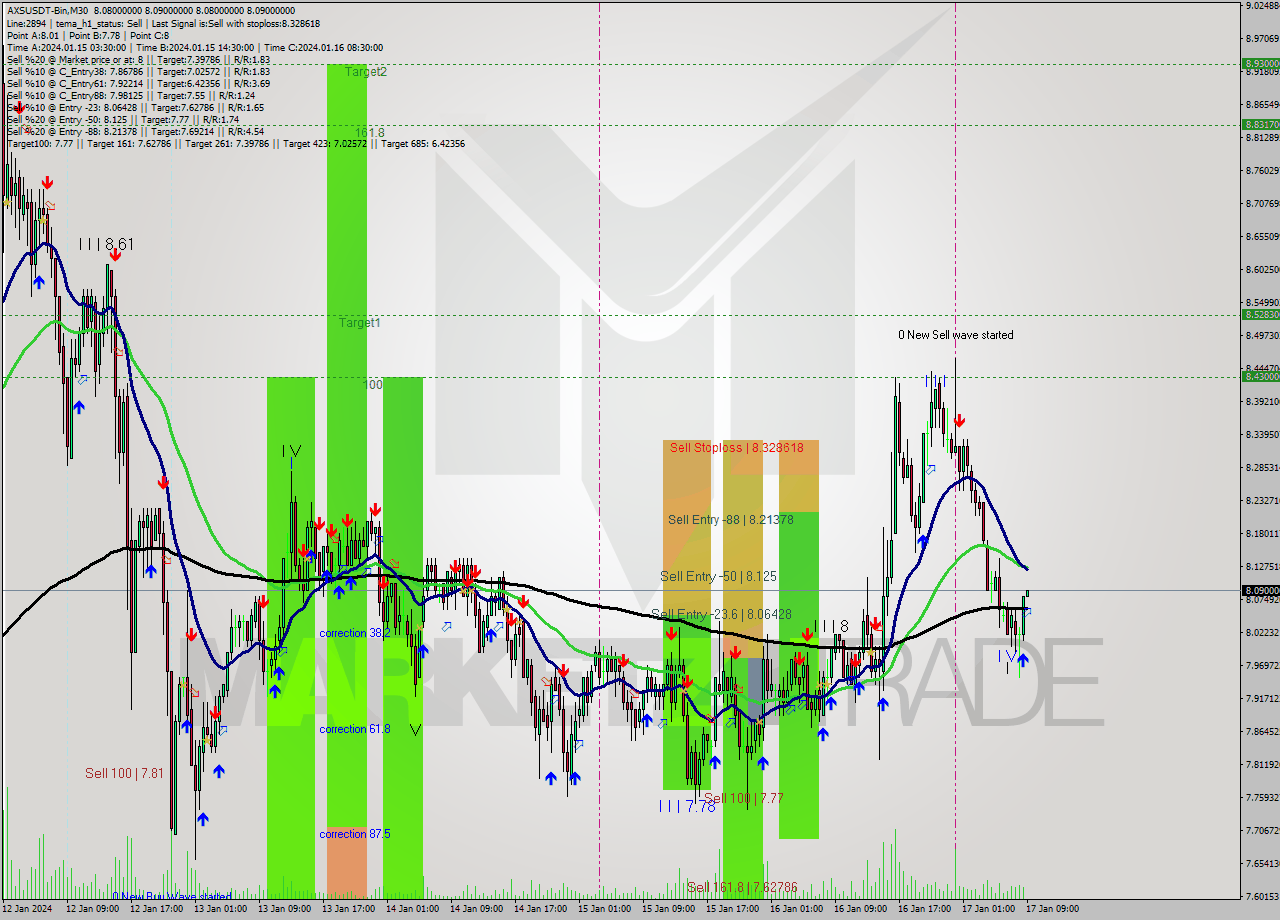Click the '13 Jan 01:00' time axis label

tap(221, 909)
